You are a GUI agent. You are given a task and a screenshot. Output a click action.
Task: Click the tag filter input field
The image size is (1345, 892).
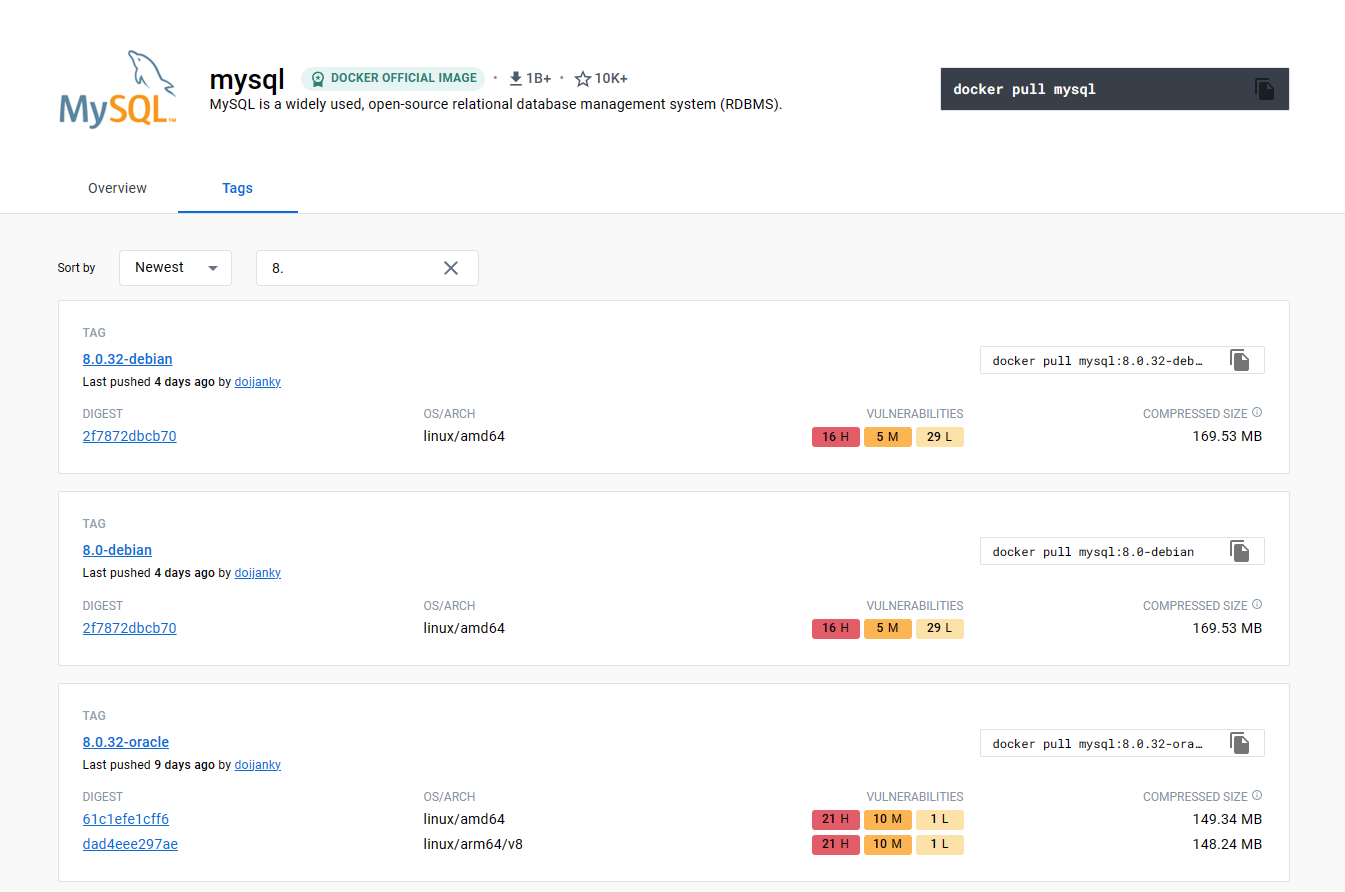[350, 268]
